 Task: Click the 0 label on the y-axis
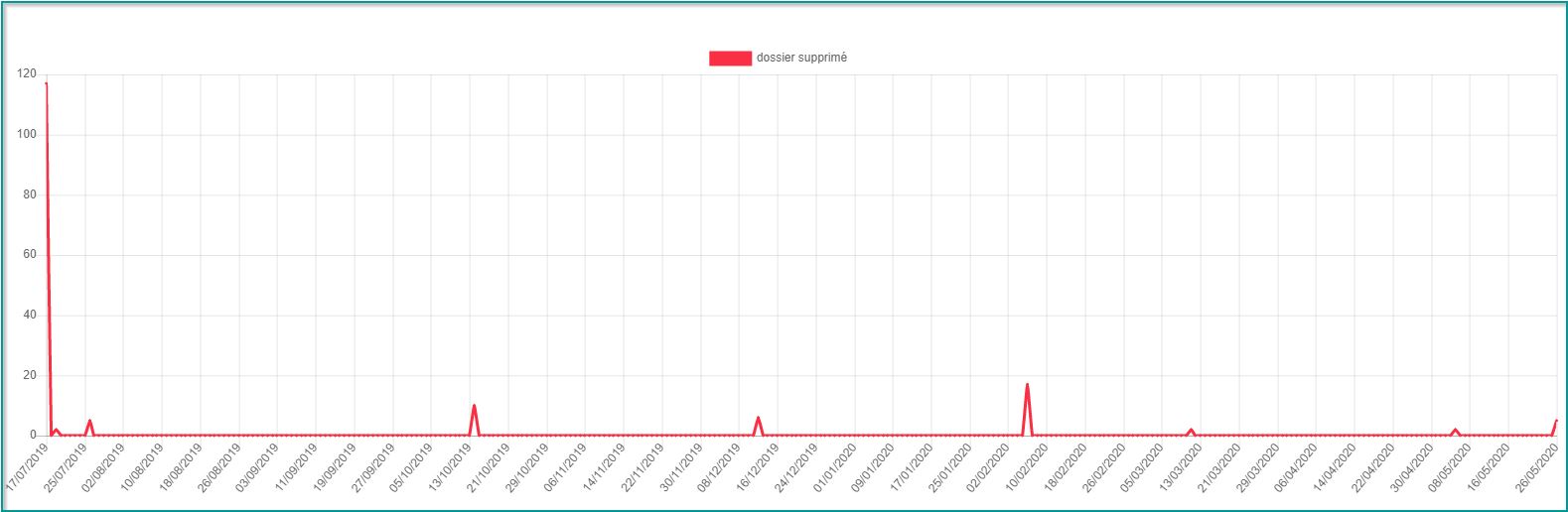point(33,436)
